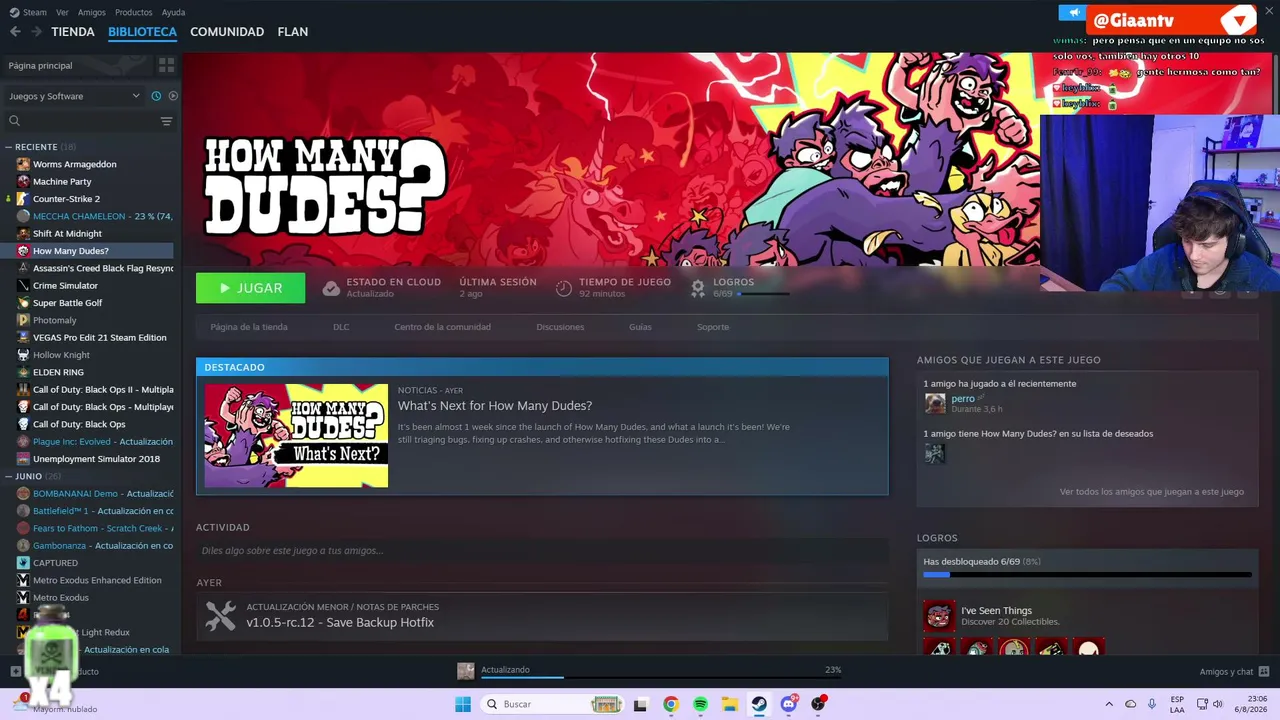Screen dimensions: 1280x720
Task: Open the Ayuda menu
Action: [x=173, y=12]
